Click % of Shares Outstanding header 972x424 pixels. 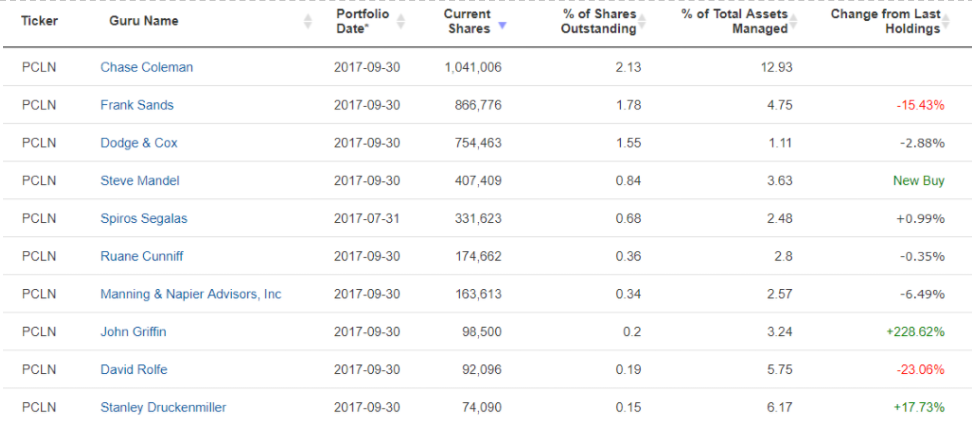599,21
